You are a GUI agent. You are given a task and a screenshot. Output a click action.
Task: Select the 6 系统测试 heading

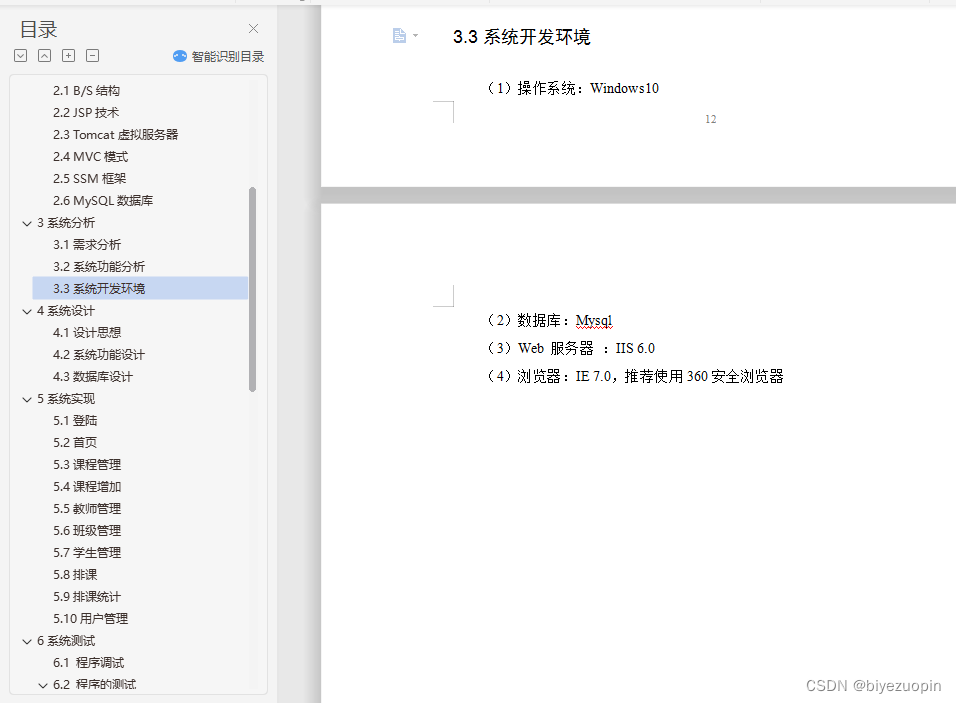pyautogui.click(x=66, y=641)
